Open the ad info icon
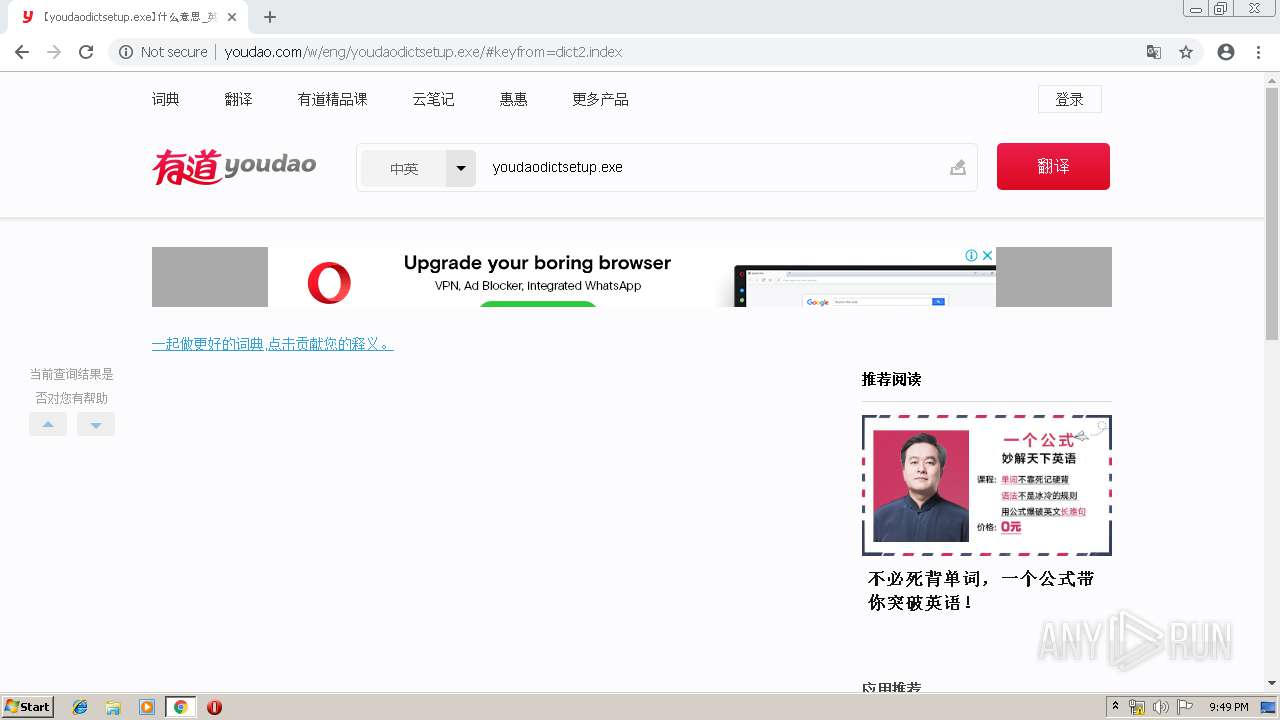This screenshot has width=1280, height=720. pyautogui.click(x=971, y=255)
